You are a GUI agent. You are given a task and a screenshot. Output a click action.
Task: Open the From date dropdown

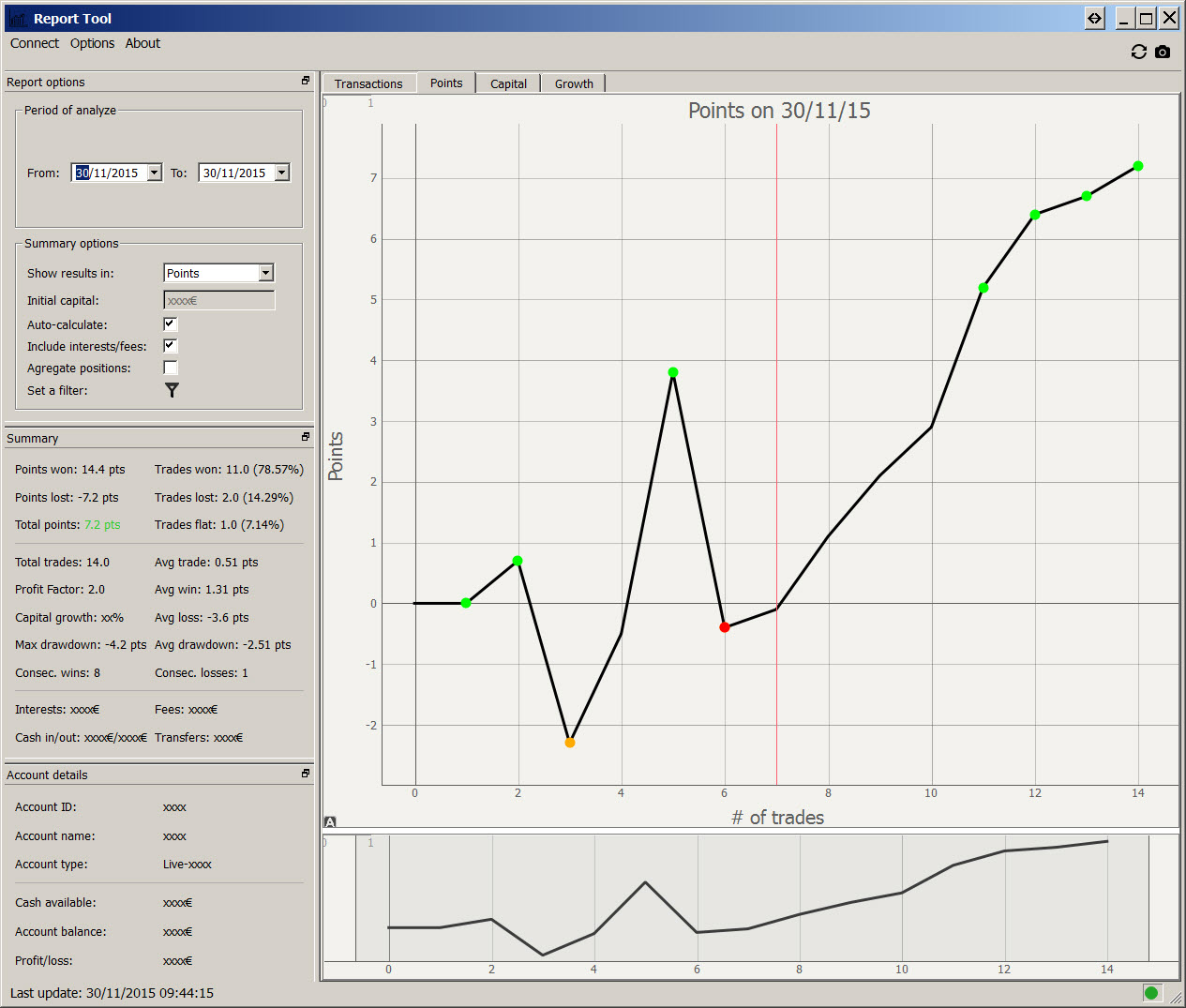click(155, 173)
